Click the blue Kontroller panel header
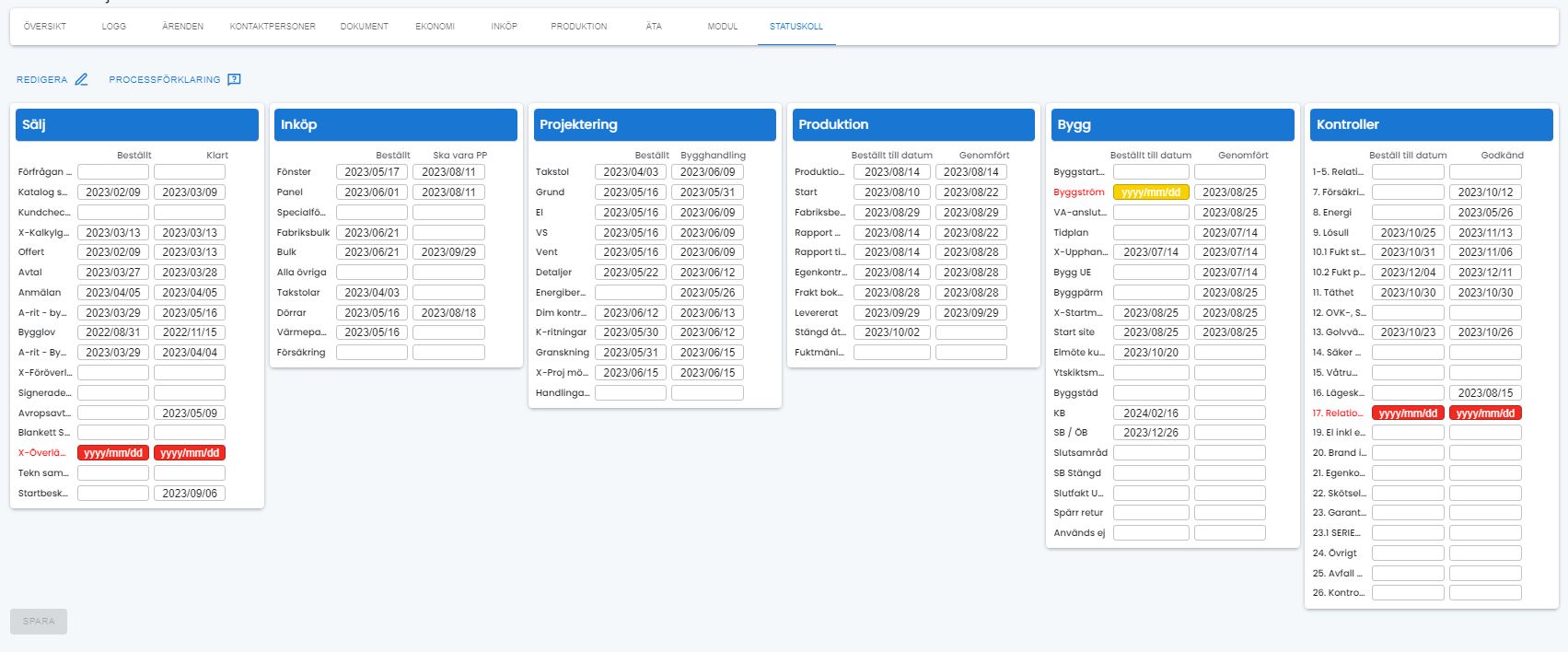The width and height of the screenshot is (1568, 652). (x=1431, y=125)
